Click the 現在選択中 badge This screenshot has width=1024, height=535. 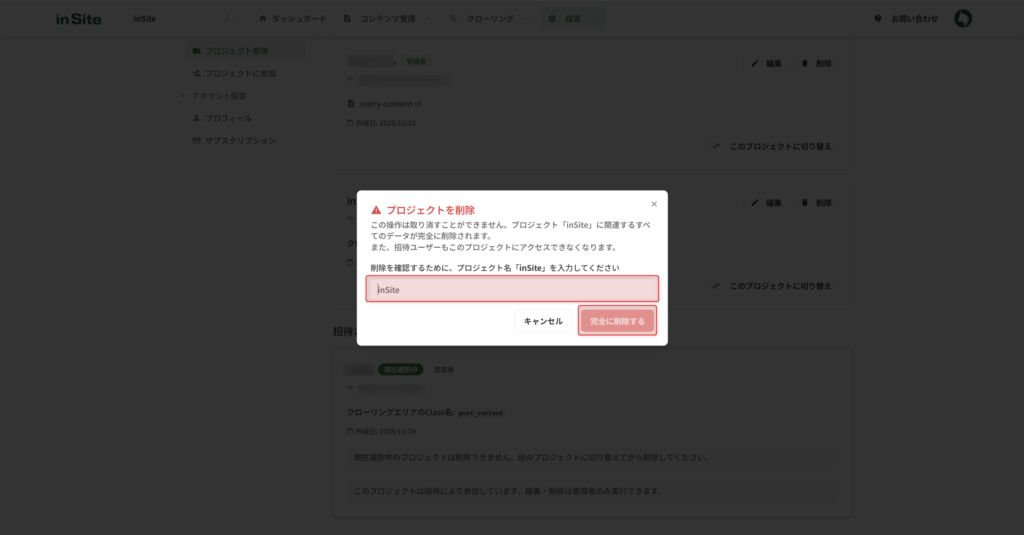400,370
